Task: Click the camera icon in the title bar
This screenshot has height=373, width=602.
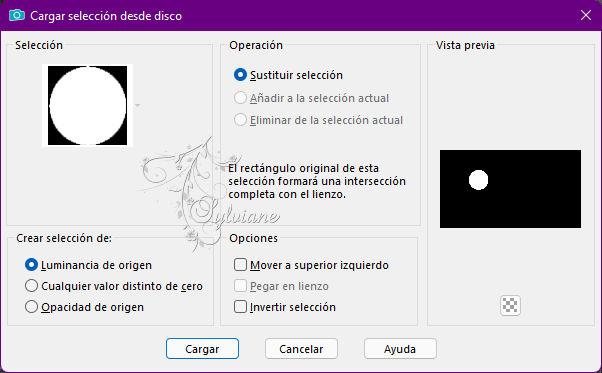Action: (17, 15)
